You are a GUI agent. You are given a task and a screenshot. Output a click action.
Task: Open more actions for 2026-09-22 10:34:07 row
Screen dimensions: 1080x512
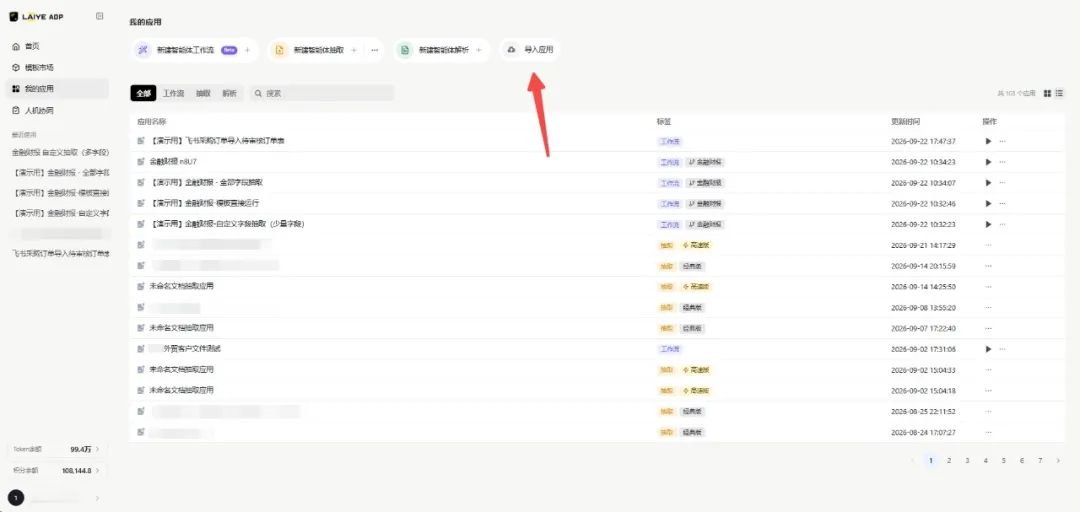(x=1002, y=183)
